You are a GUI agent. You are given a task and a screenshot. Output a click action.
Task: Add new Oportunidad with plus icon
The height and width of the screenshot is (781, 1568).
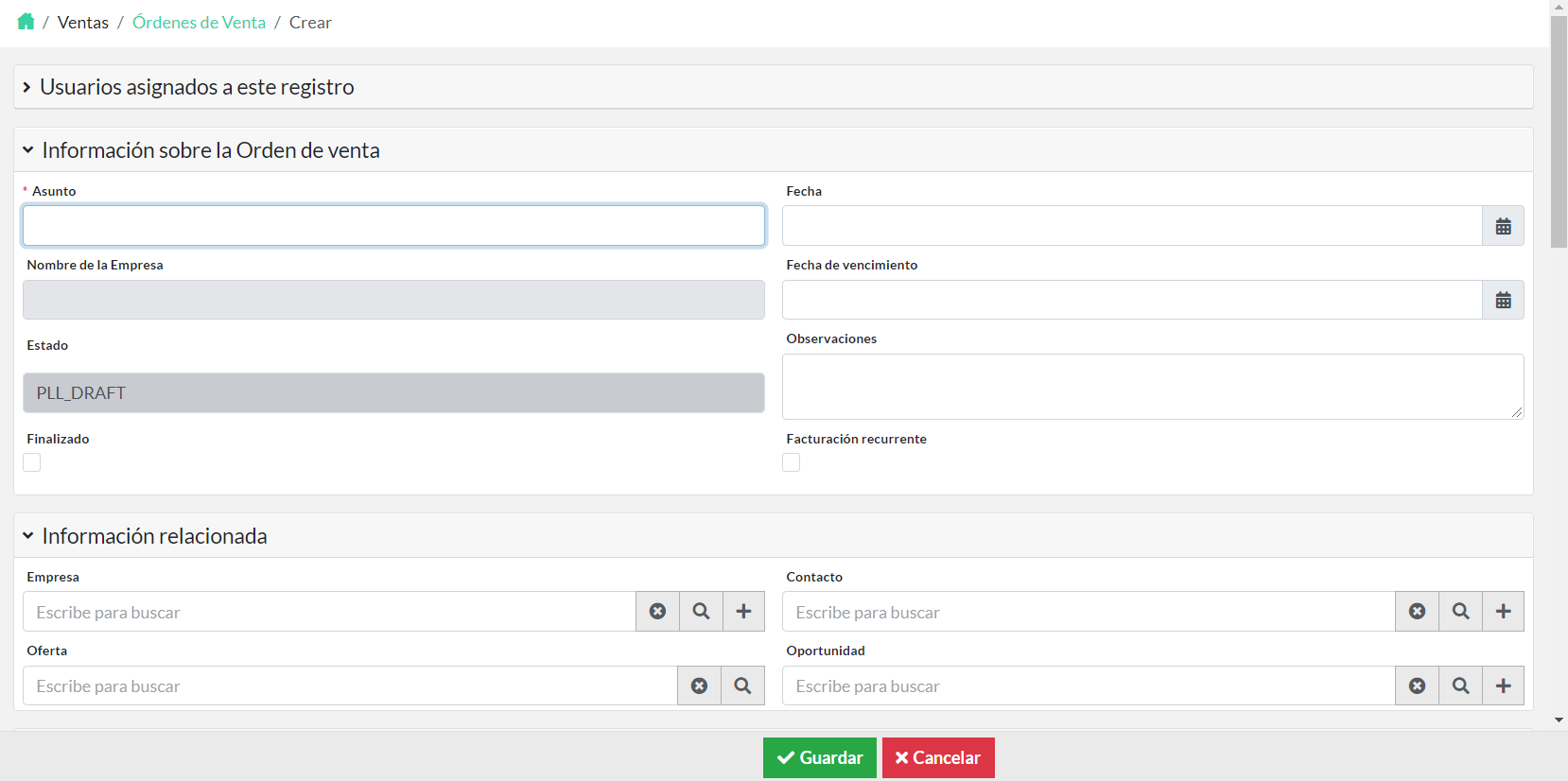[1503, 686]
